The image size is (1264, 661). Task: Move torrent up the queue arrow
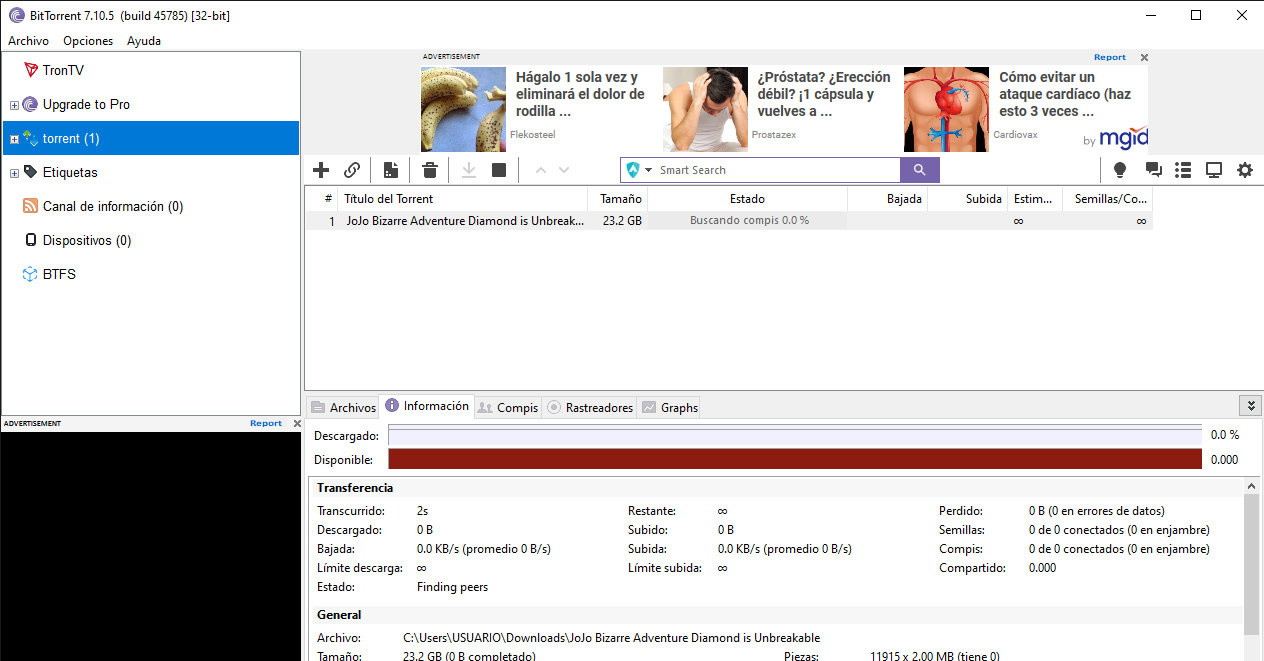pos(541,170)
